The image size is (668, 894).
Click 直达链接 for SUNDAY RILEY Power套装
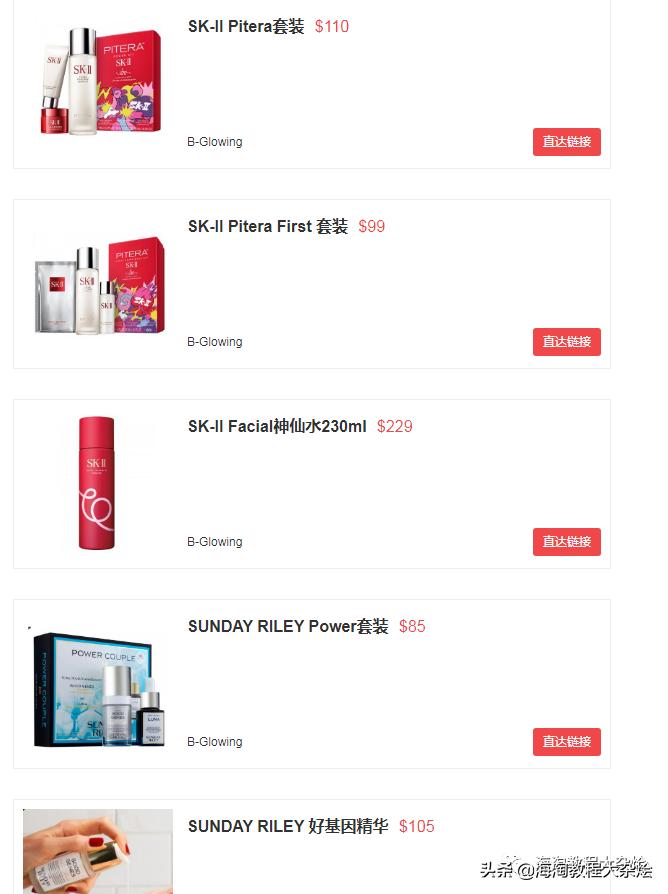coord(567,742)
